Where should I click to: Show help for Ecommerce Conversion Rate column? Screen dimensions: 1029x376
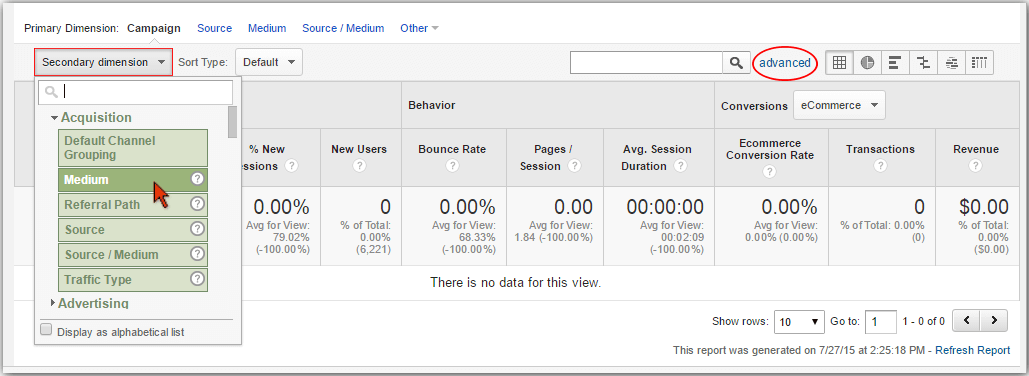click(770, 172)
